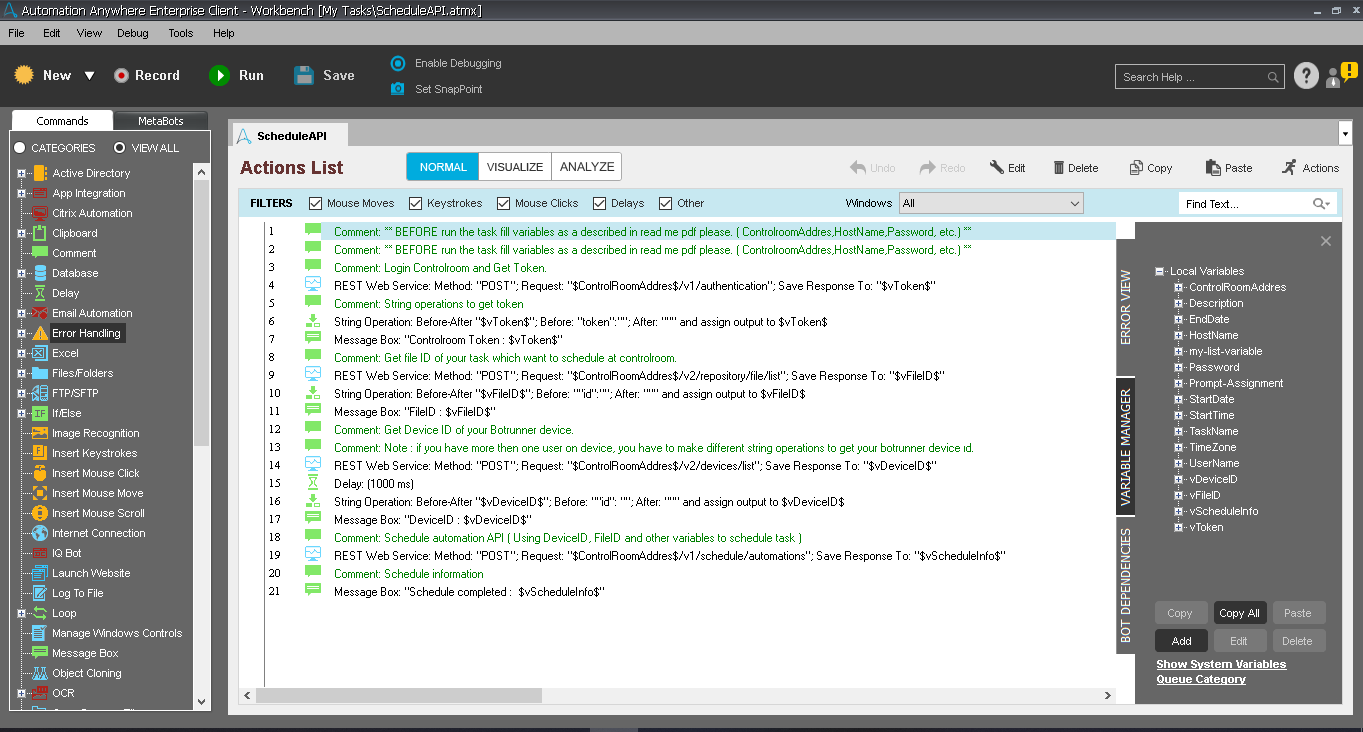Click the Image Recognition command icon

pyautogui.click(x=40, y=433)
